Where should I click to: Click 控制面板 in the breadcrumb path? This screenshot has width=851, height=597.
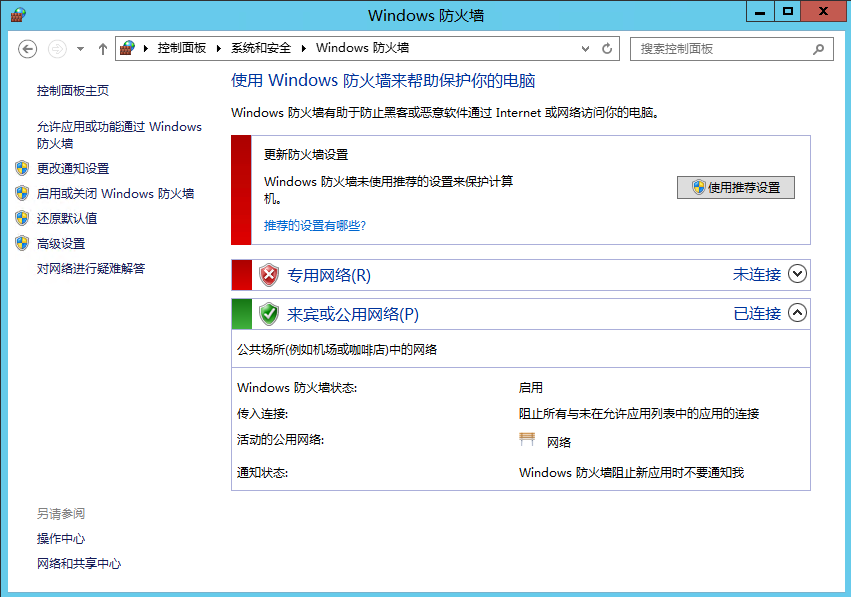point(181,48)
